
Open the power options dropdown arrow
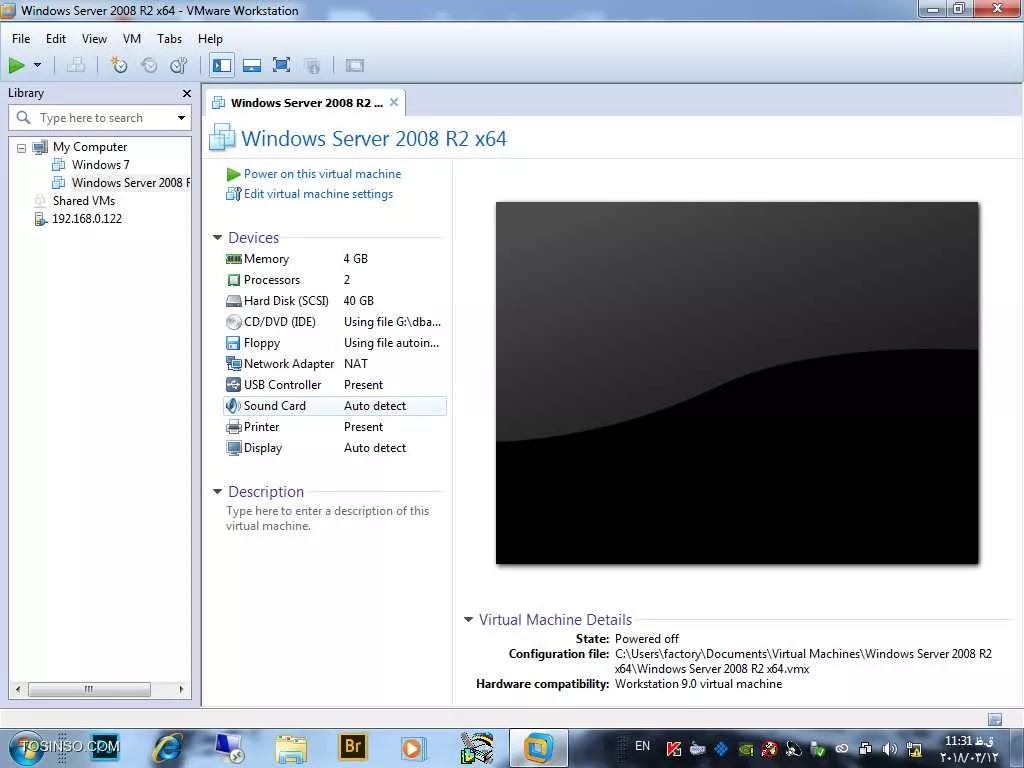[37, 65]
